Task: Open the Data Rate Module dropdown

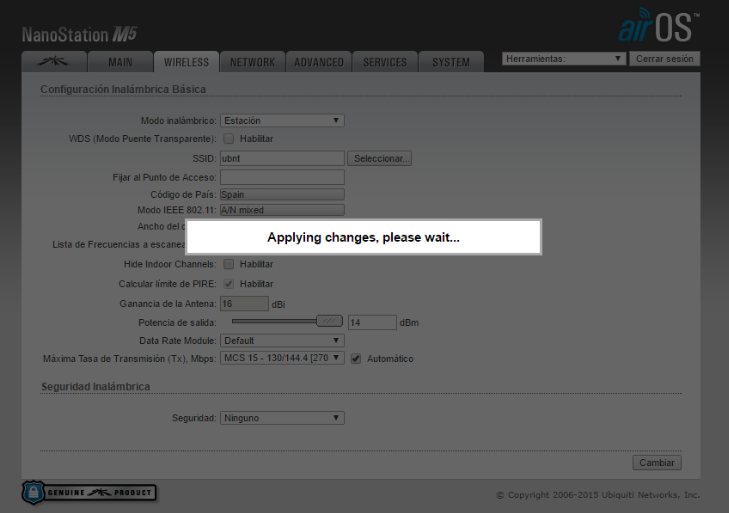Action: point(282,340)
